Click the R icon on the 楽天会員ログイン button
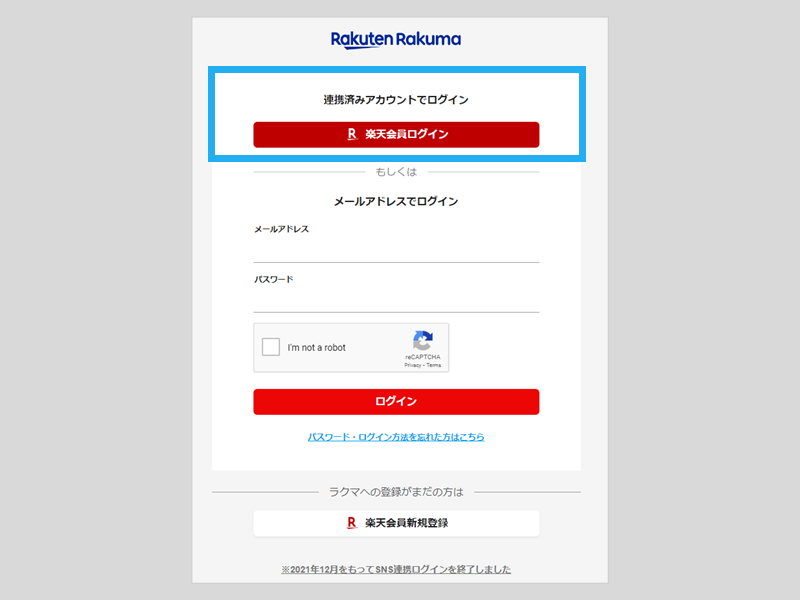 pyautogui.click(x=352, y=134)
